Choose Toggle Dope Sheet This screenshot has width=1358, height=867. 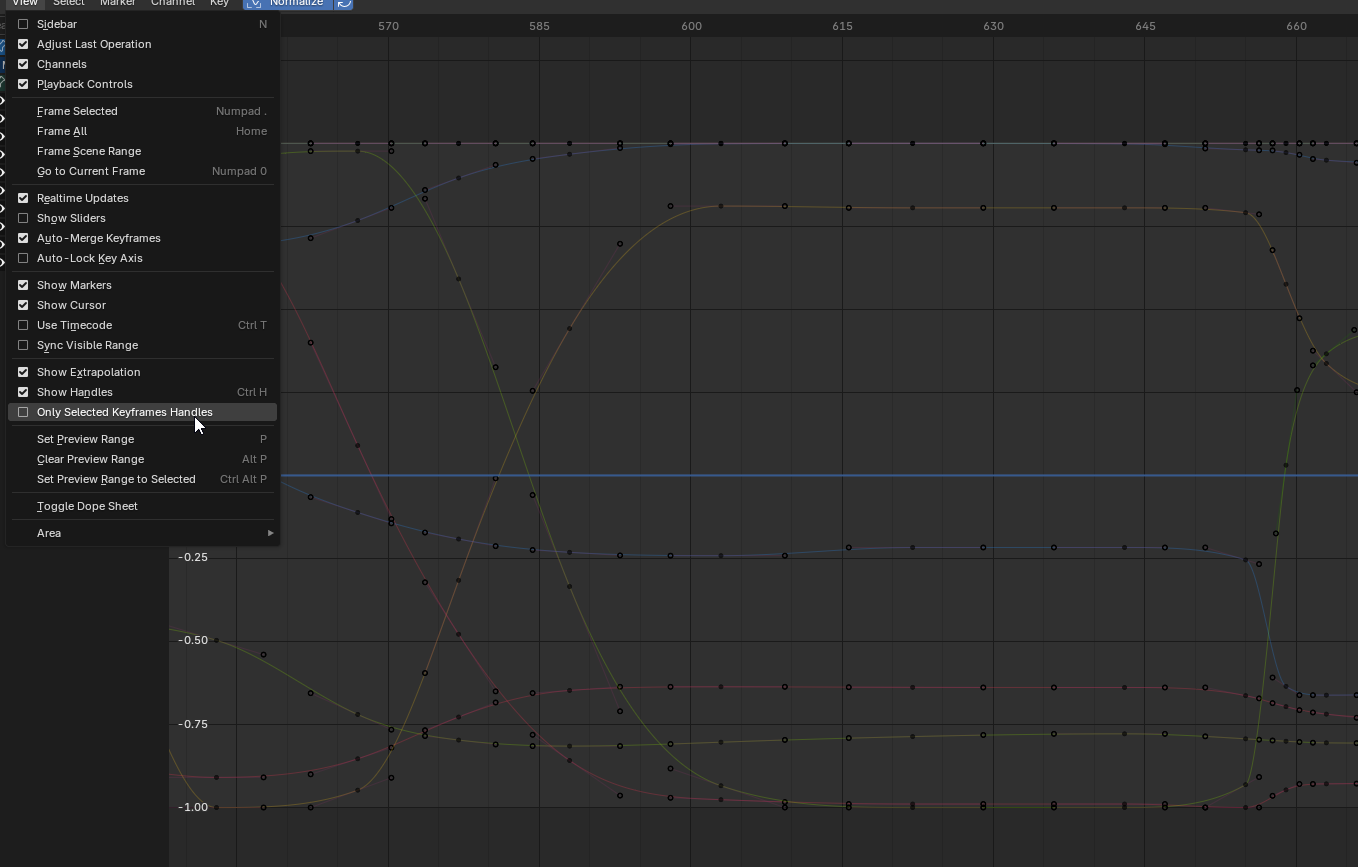[142, 506]
